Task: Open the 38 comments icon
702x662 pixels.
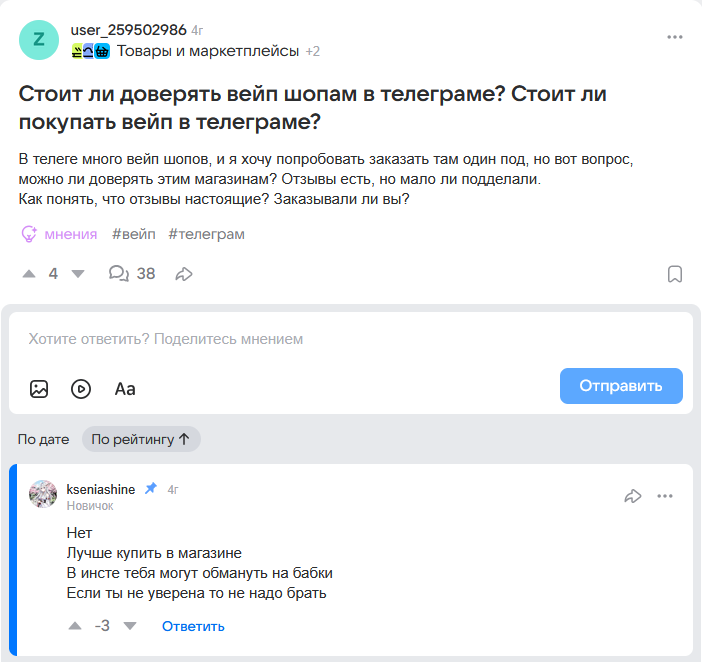Action: pyautogui.click(x=118, y=273)
